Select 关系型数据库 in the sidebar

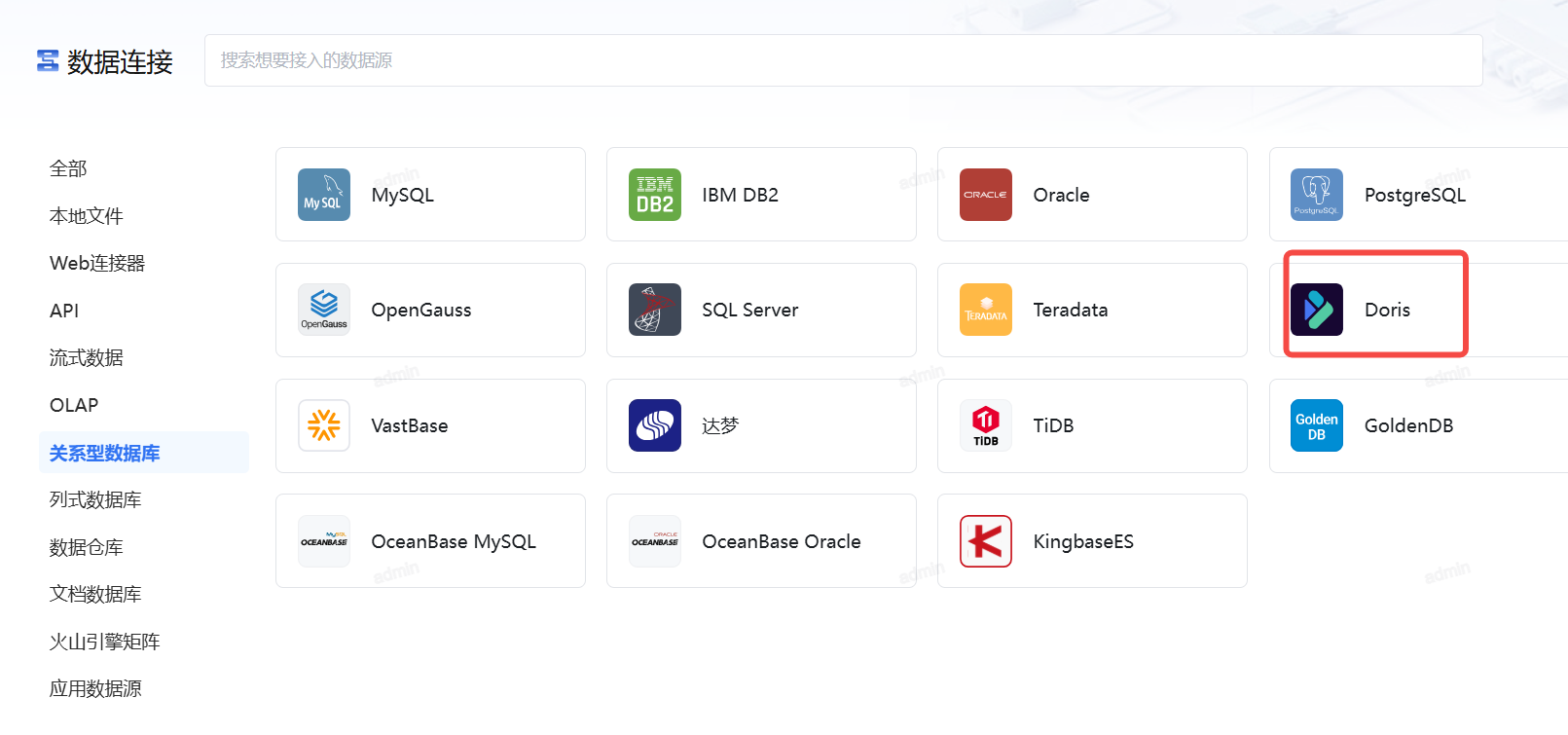[144, 453]
